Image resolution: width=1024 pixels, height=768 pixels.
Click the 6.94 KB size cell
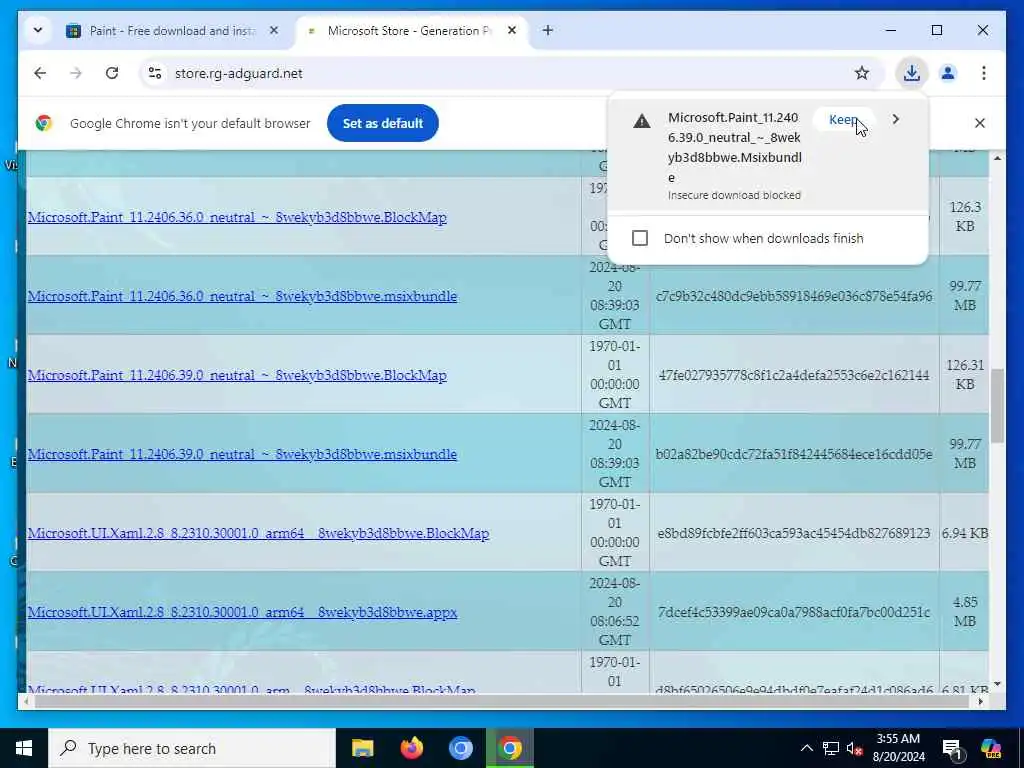pyautogui.click(x=965, y=534)
